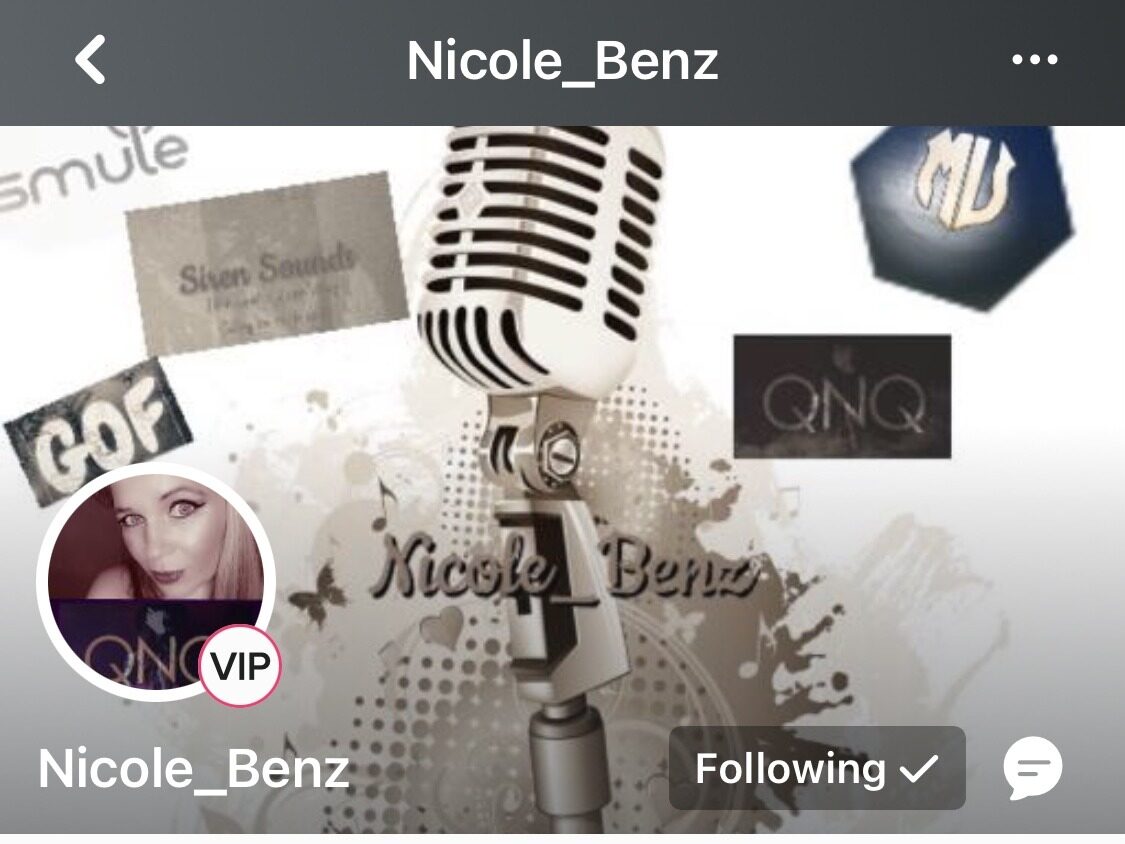Tap the cursive Nicole_Benz cover text
Screen dimensions: 1125x844
click(x=564, y=572)
